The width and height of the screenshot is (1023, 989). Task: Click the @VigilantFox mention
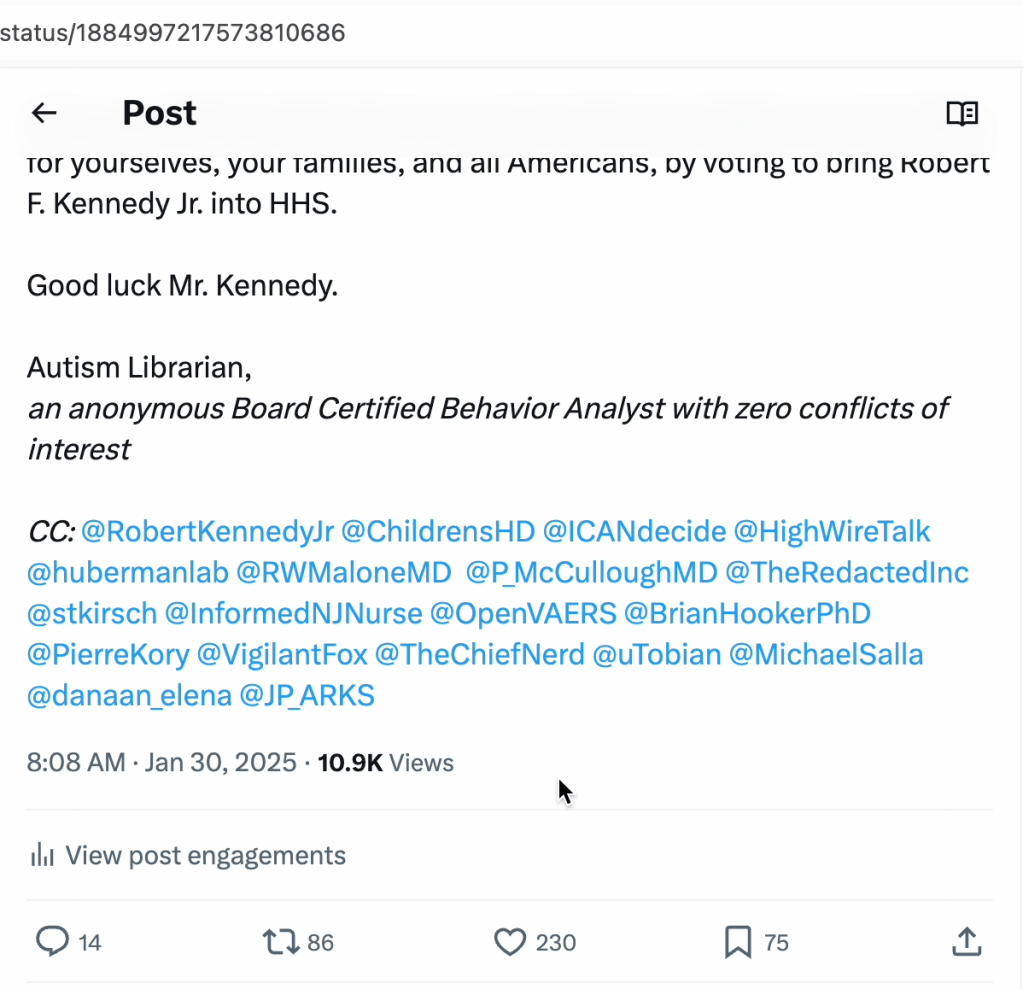pos(280,654)
